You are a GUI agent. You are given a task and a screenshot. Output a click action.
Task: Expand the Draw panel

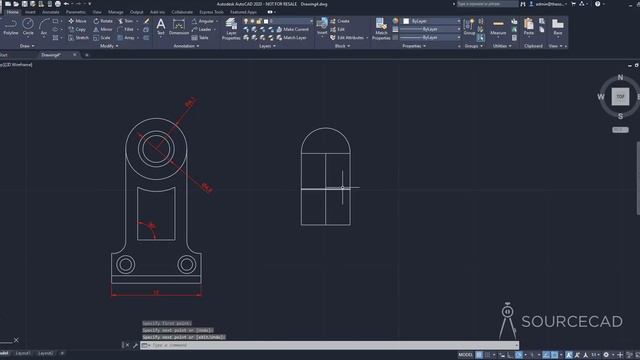pyautogui.click(x=27, y=46)
